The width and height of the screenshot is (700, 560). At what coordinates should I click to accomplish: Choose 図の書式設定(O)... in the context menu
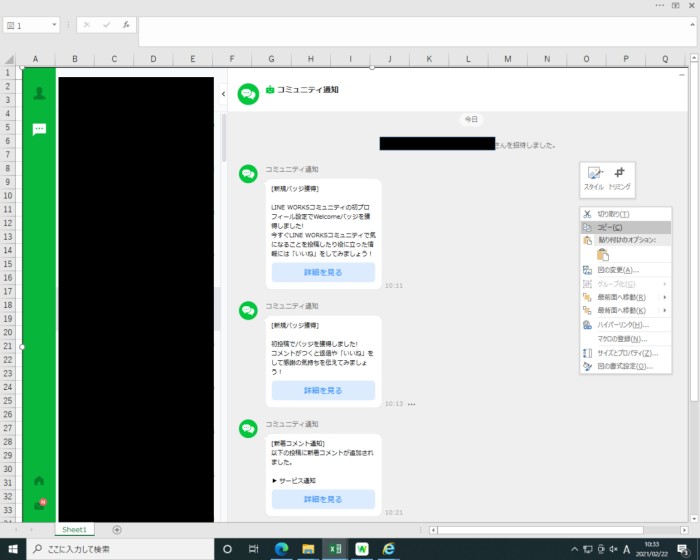626,366
